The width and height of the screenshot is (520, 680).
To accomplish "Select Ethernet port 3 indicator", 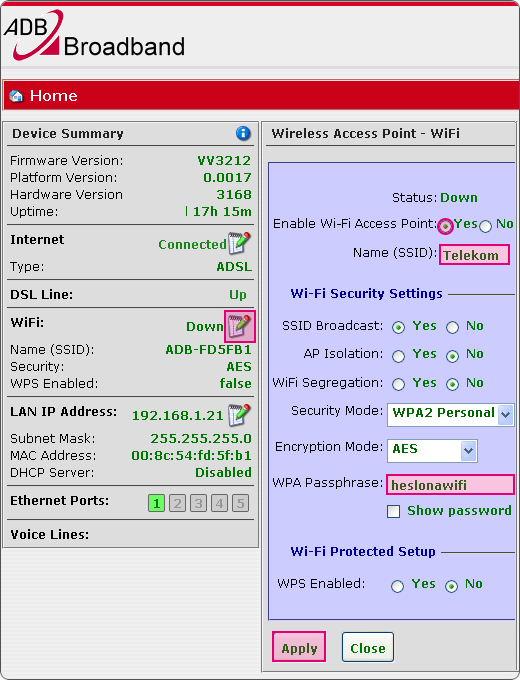I will [198, 503].
